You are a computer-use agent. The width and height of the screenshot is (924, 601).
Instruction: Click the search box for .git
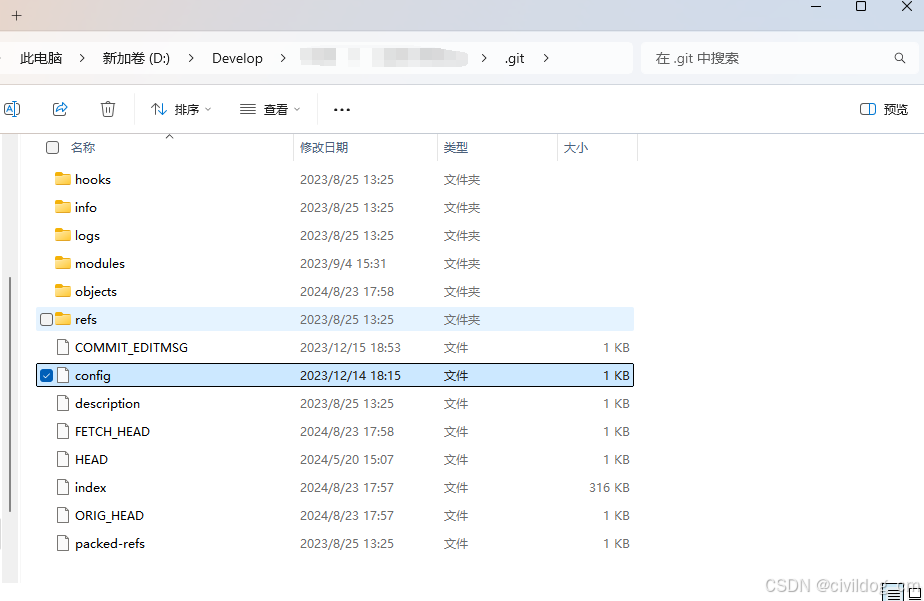[x=765, y=58]
